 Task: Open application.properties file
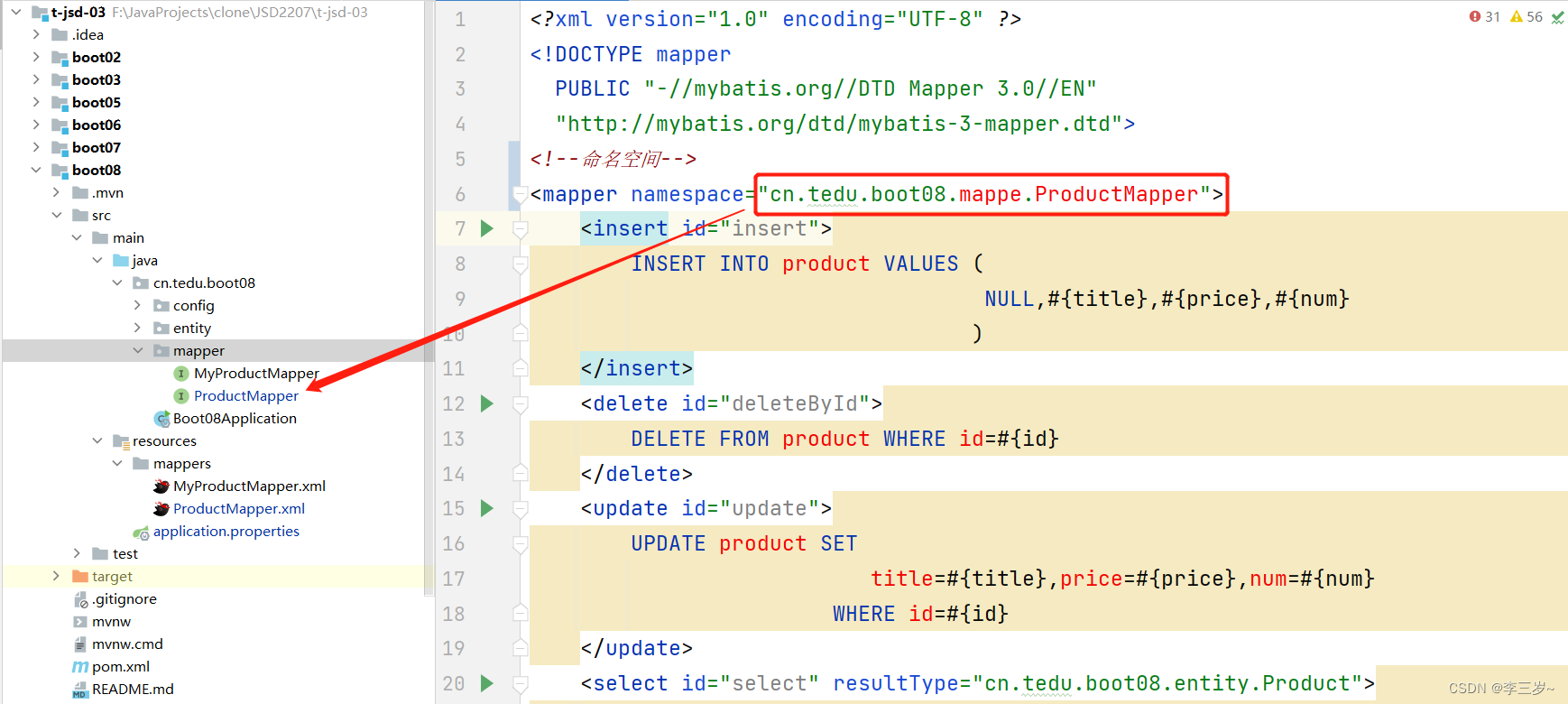[226, 532]
